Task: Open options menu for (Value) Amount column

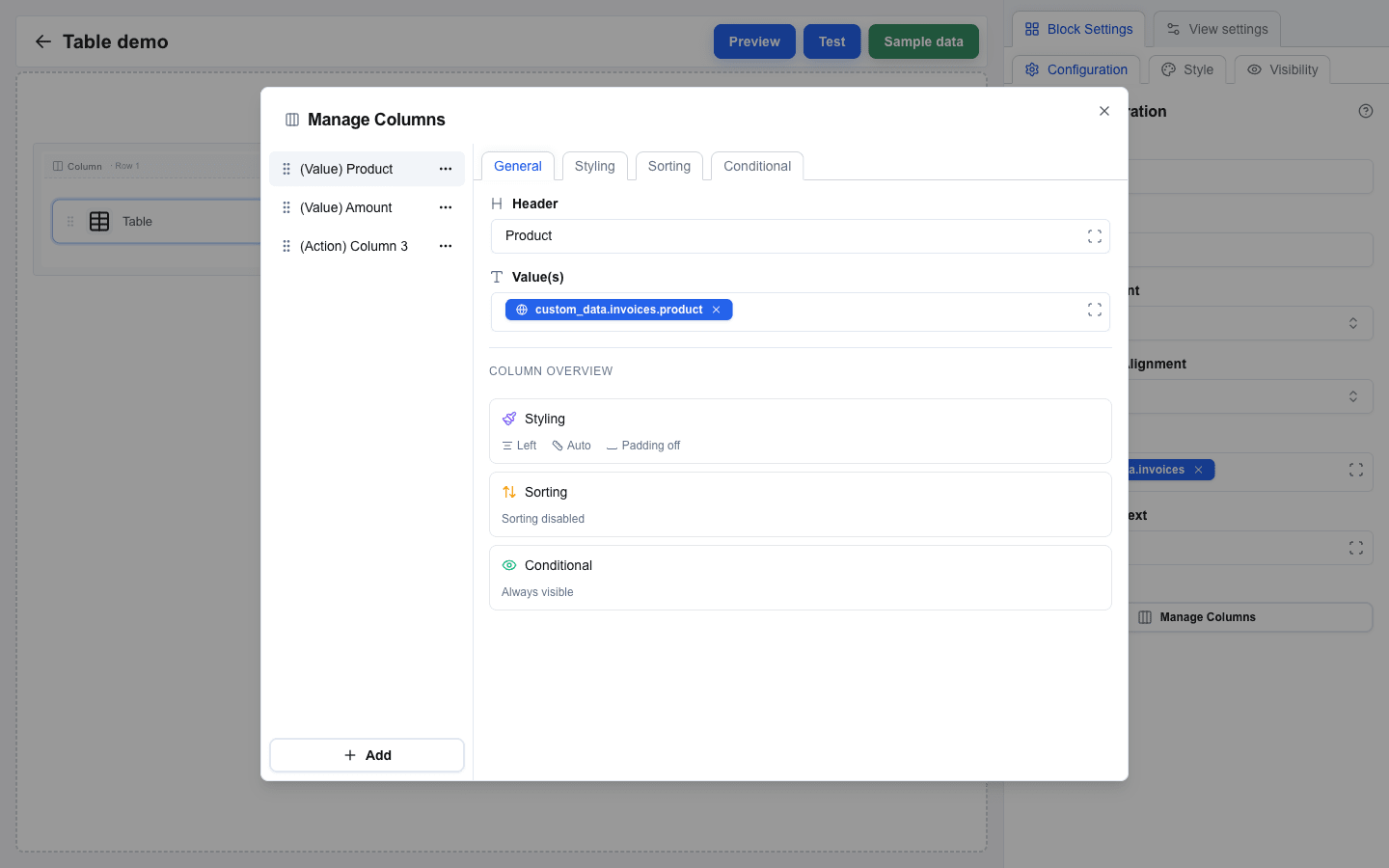Action: [446, 207]
